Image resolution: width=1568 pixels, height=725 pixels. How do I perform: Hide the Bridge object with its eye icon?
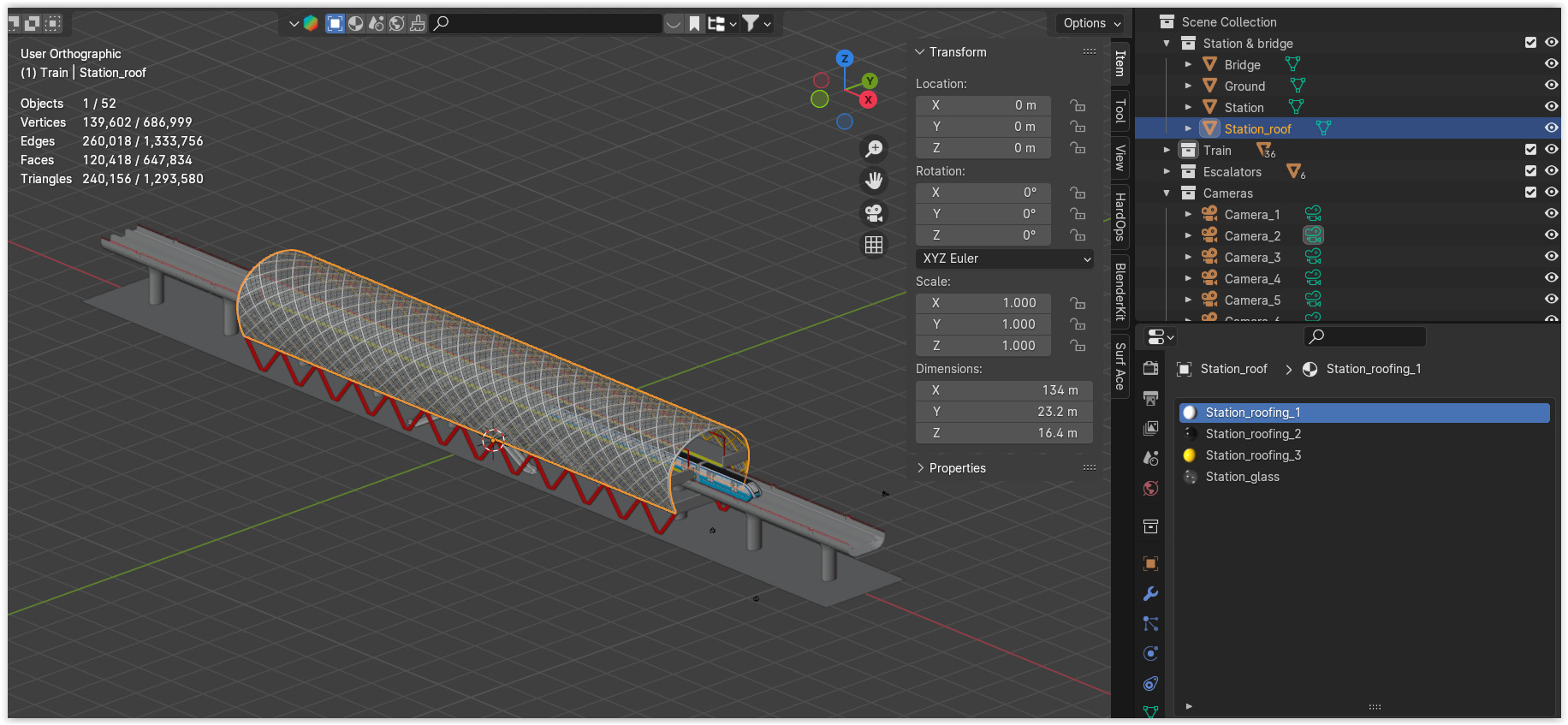point(1551,64)
